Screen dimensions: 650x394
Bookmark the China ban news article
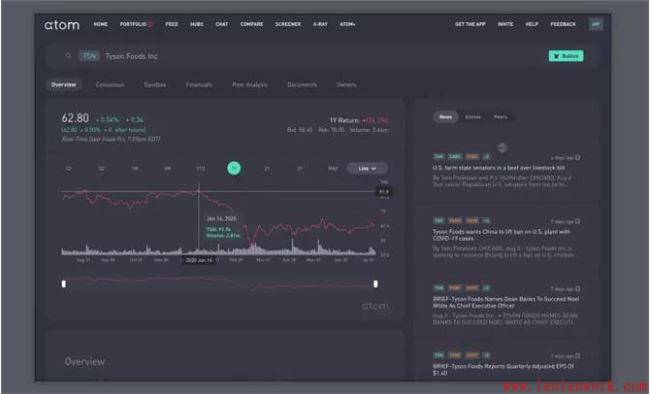click(x=578, y=221)
